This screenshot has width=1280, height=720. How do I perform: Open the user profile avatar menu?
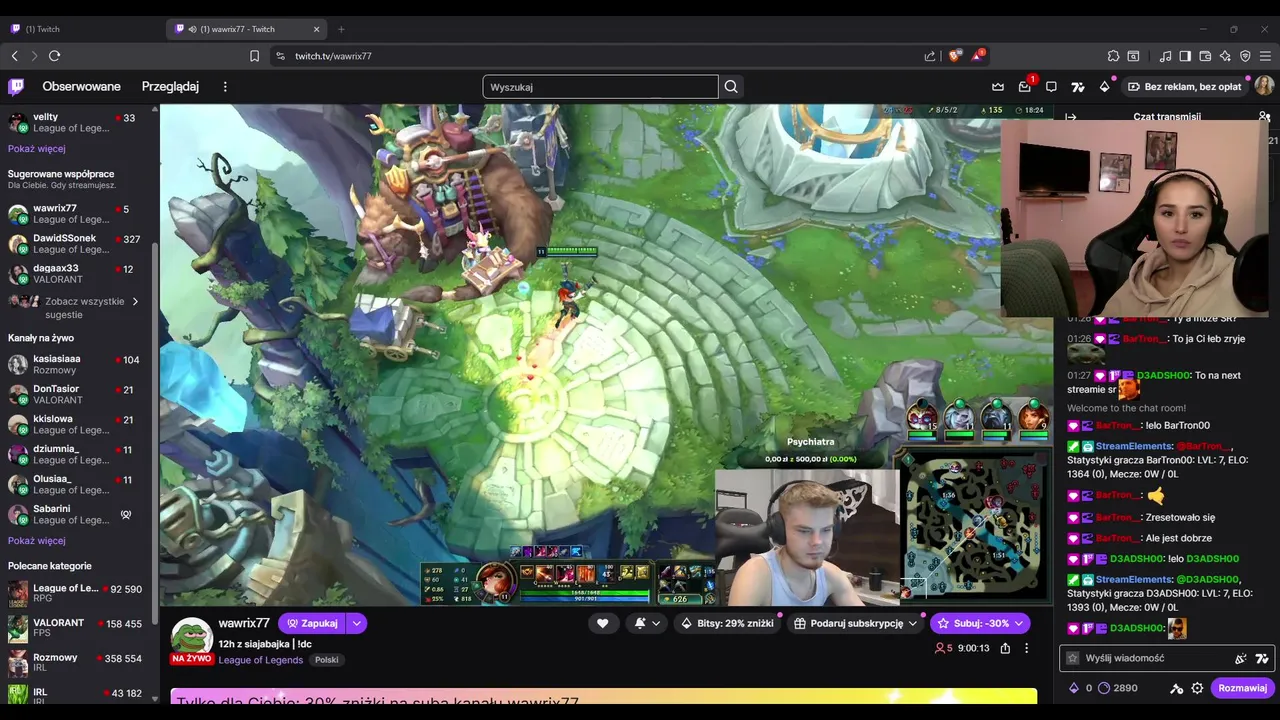[x=1264, y=87]
